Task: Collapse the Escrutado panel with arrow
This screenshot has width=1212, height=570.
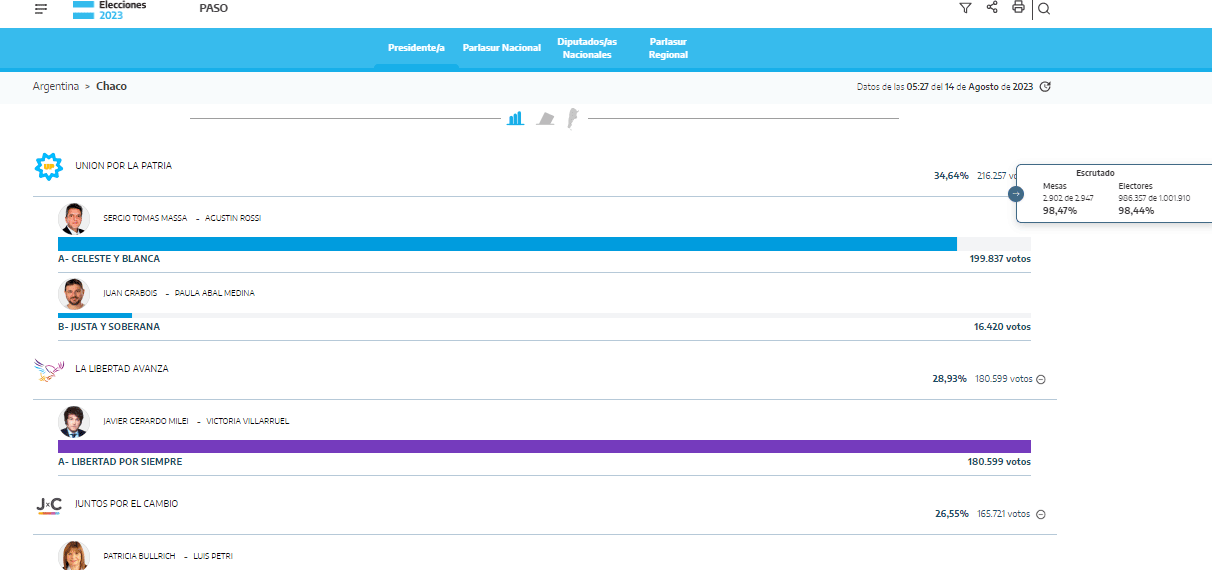Action: tap(1016, 194)
